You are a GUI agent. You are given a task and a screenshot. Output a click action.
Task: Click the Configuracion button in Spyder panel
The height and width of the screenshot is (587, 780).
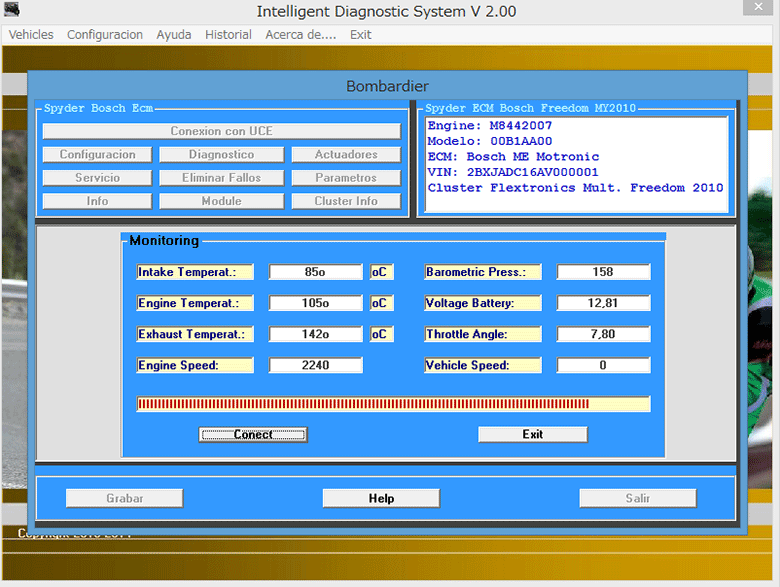coord(98,154)
